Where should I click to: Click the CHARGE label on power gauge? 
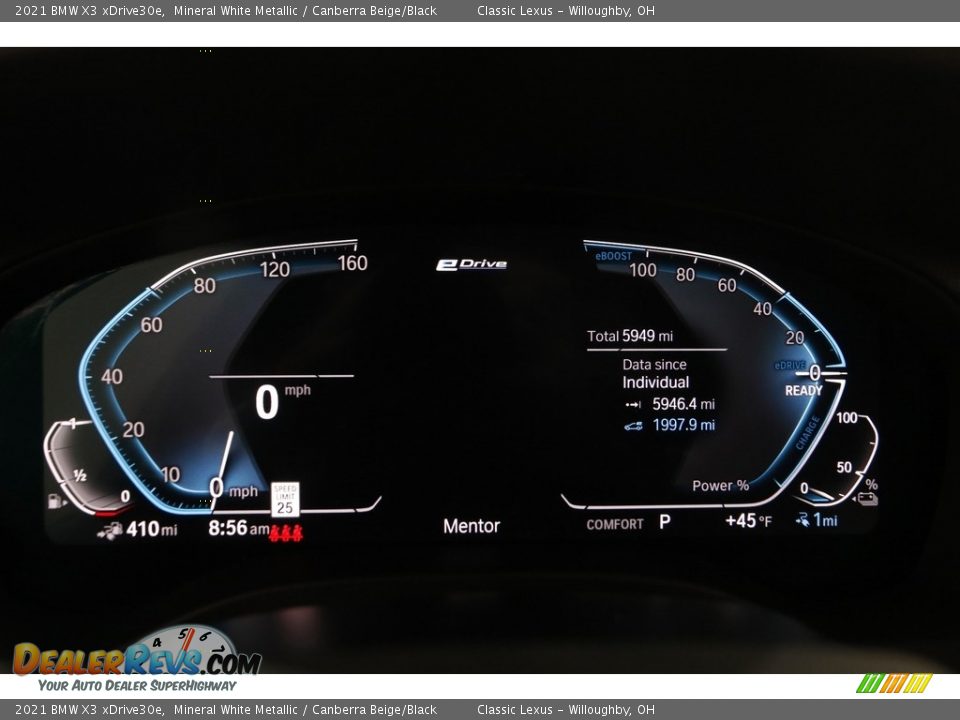(x=808, y=433)
